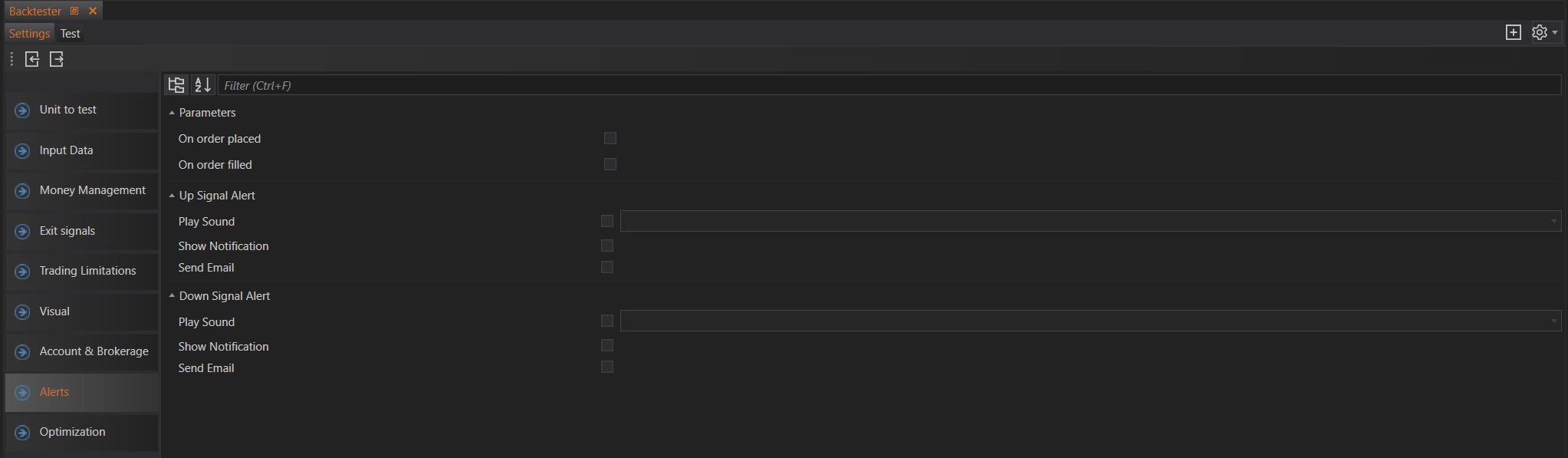The height and width of the screenshot is (458, 1568).
Task: Click the Filter search field
Action: (888, 85)
